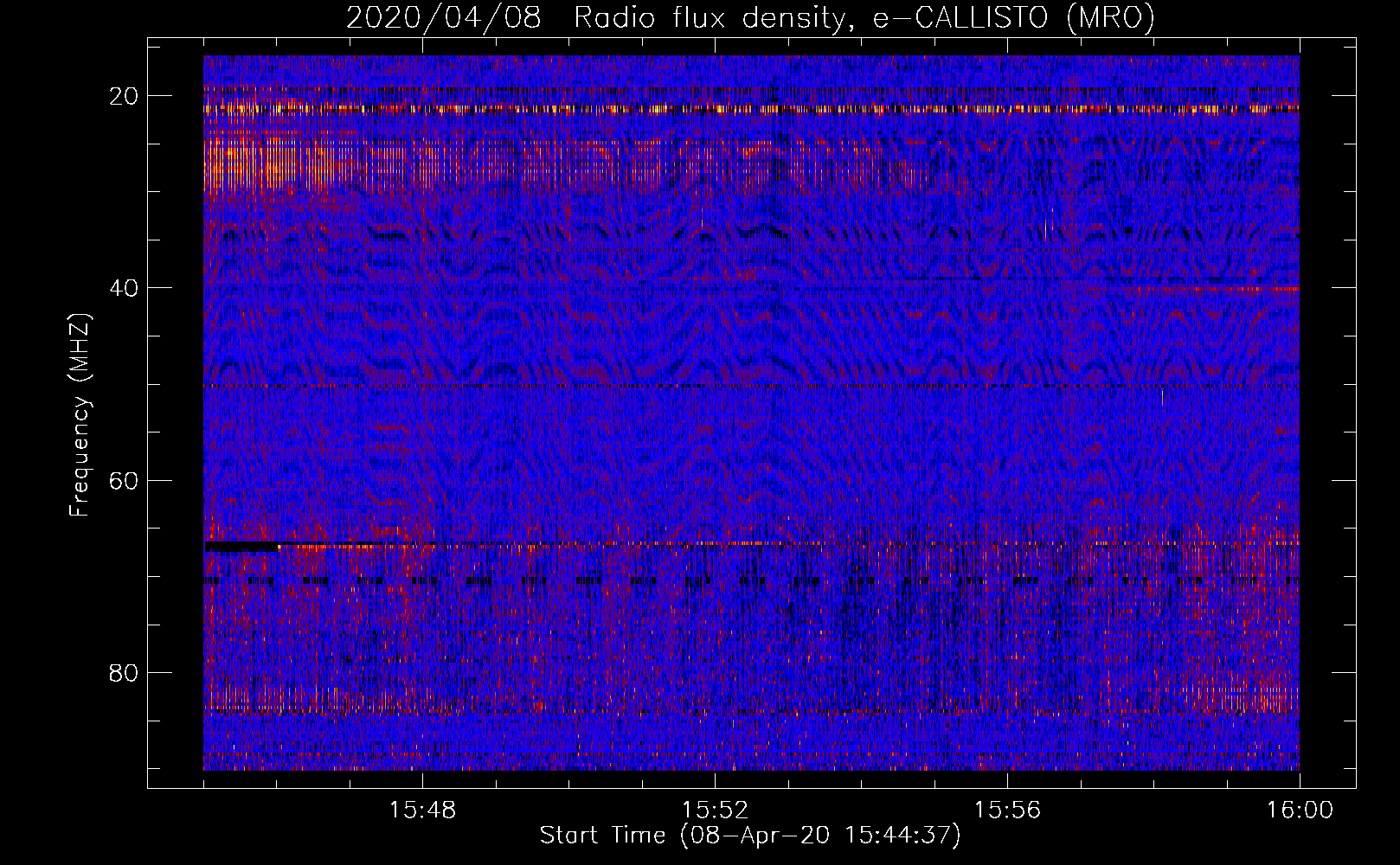Click the 15:48 time tick label

point(422,811)
